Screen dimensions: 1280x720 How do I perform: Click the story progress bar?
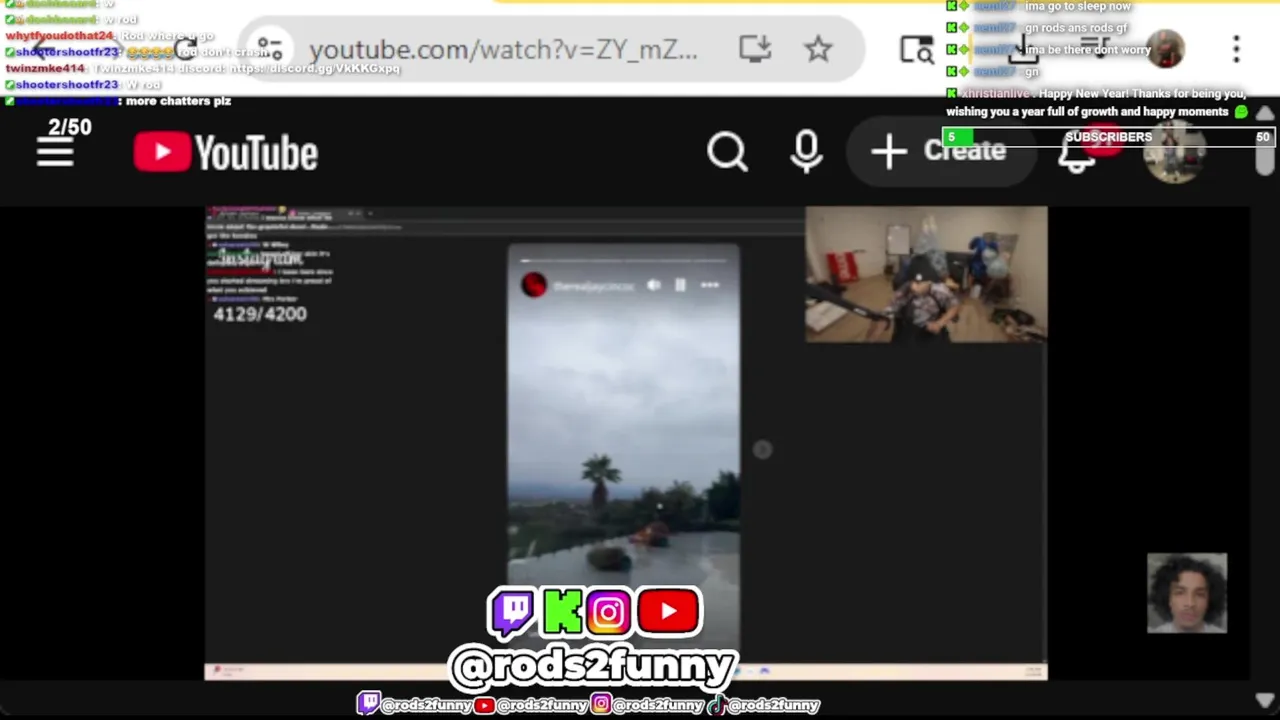(623, 260)
